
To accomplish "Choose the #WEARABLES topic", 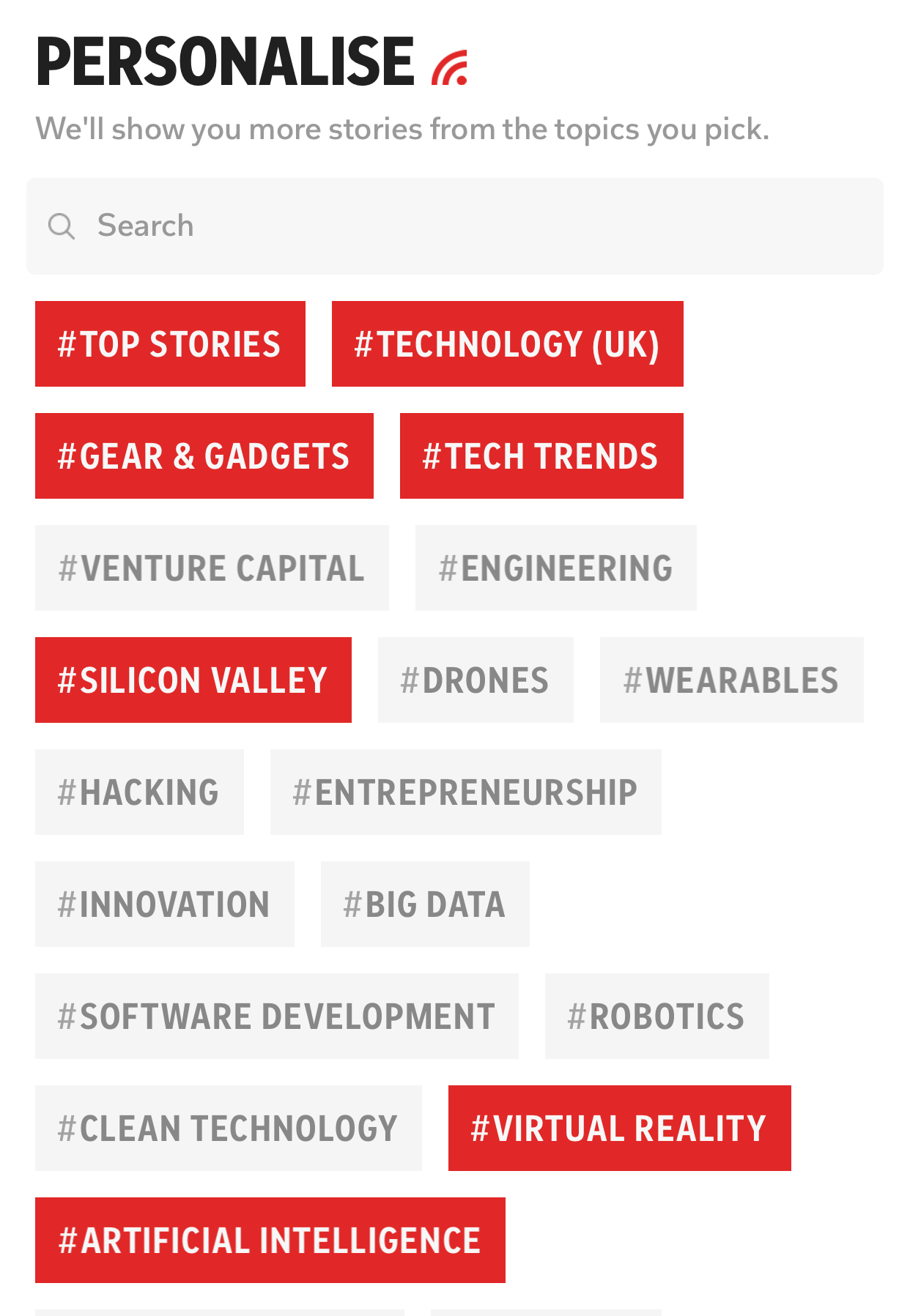I will pos(732,680).
